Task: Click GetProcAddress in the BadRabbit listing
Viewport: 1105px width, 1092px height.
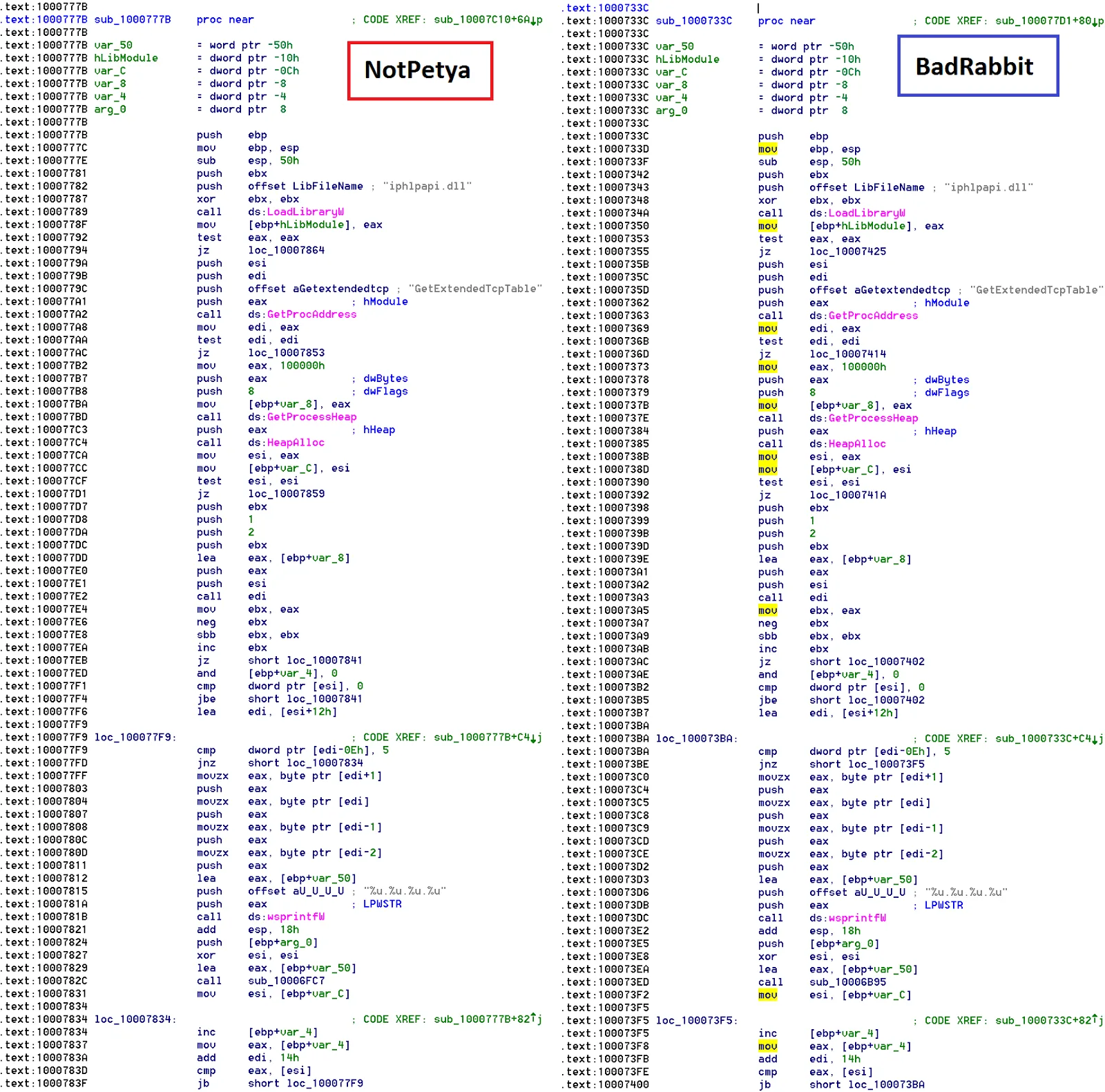Action: click(x=874, y=316)
